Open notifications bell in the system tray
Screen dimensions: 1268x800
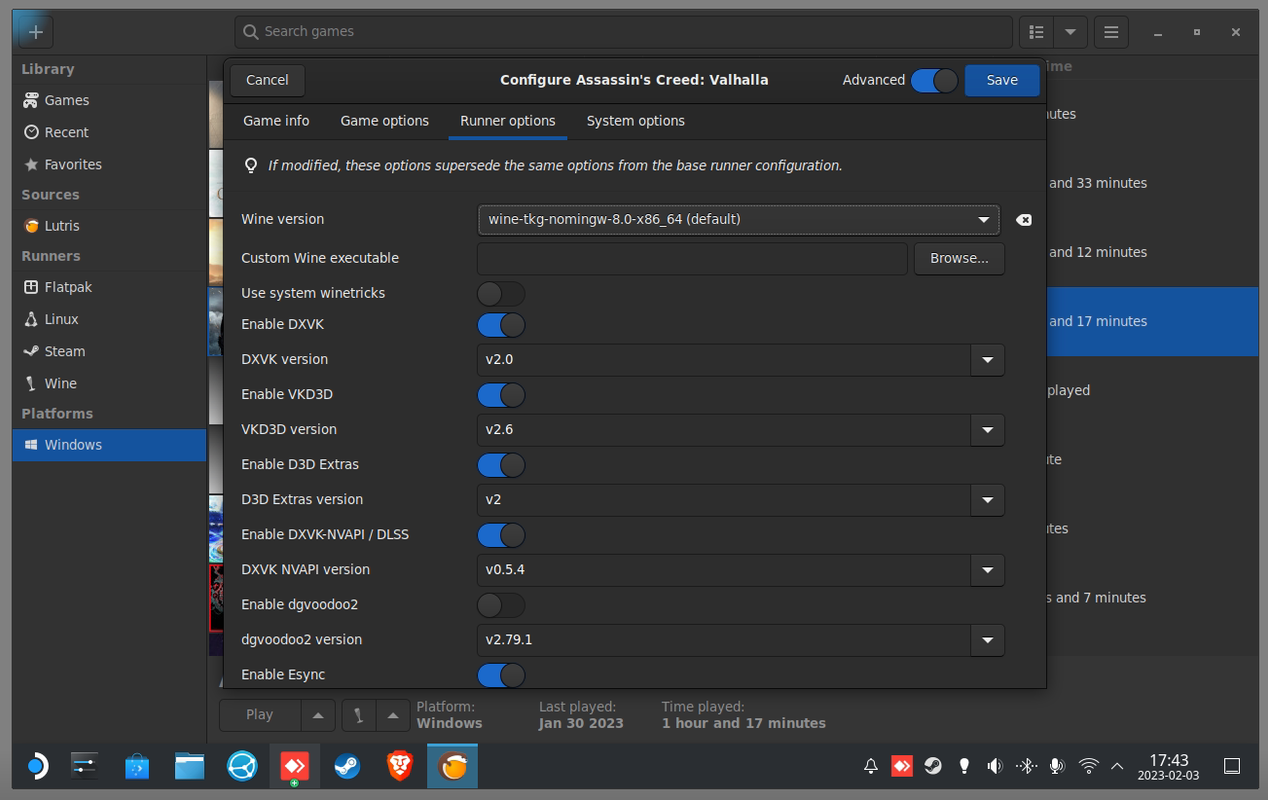(871, 767)
